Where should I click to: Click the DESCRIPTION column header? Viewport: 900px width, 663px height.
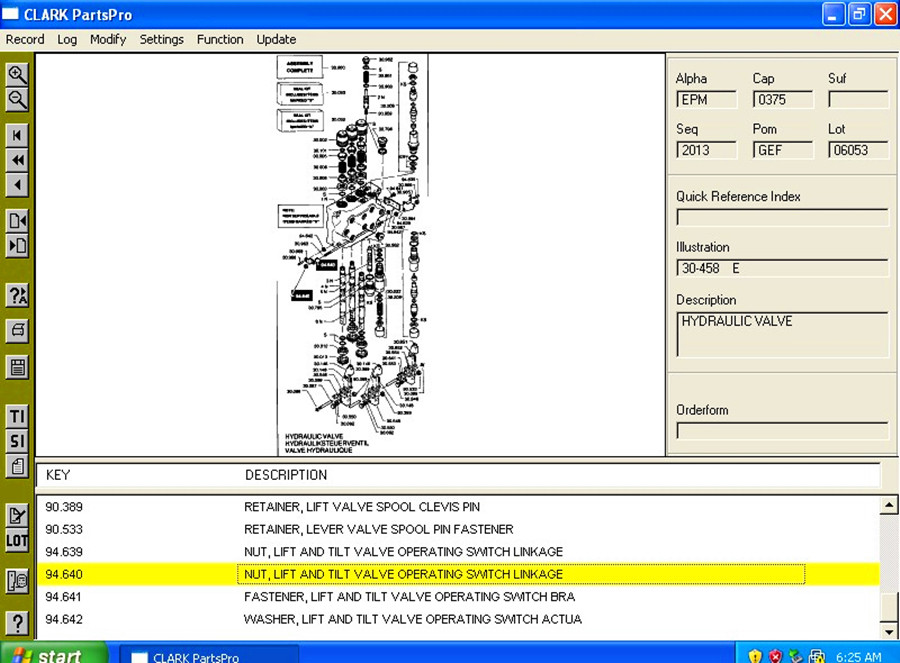click(x=286, y=475)
